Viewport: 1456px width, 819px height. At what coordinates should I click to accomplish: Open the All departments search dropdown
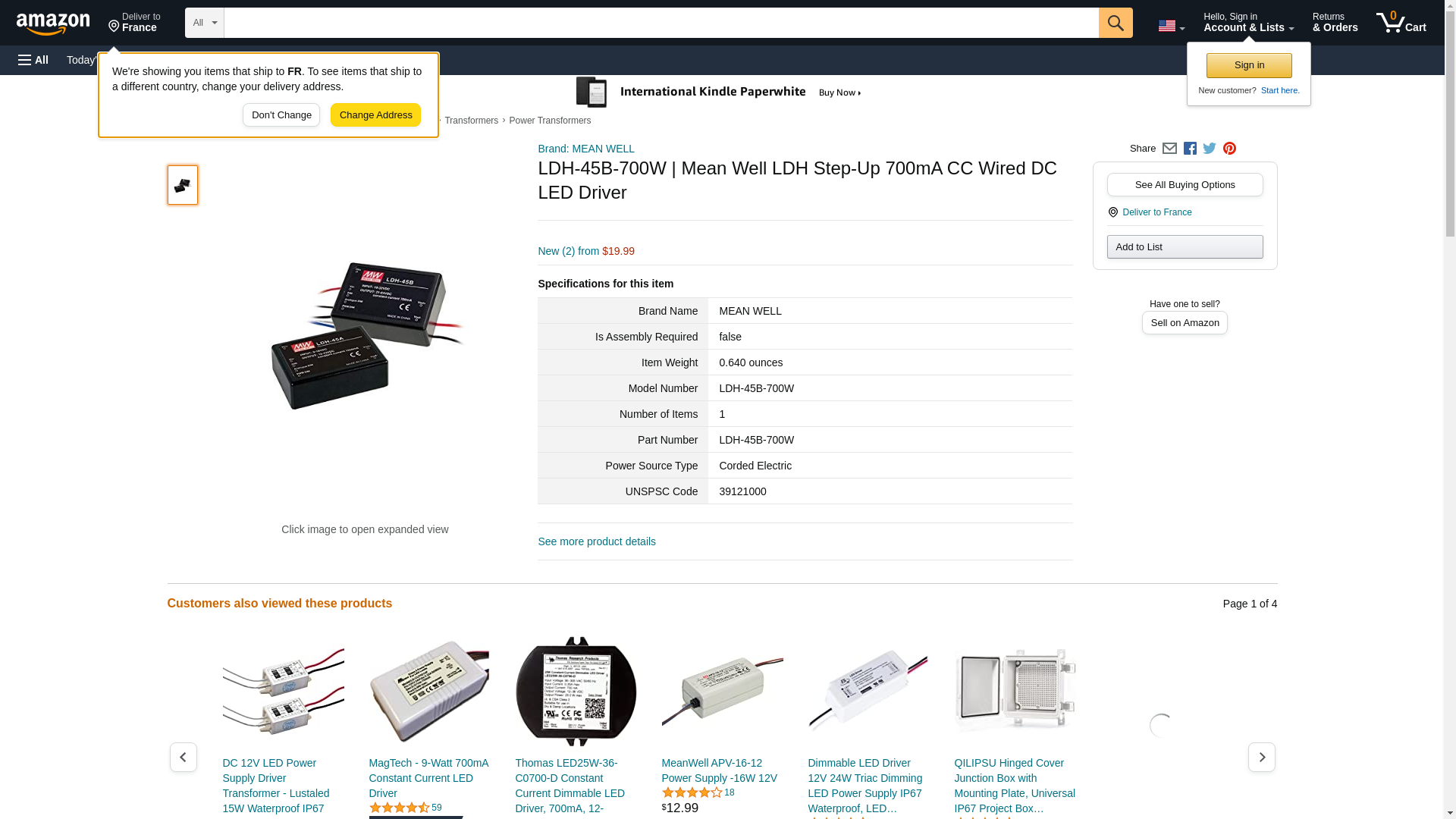[x=205, y=23]
